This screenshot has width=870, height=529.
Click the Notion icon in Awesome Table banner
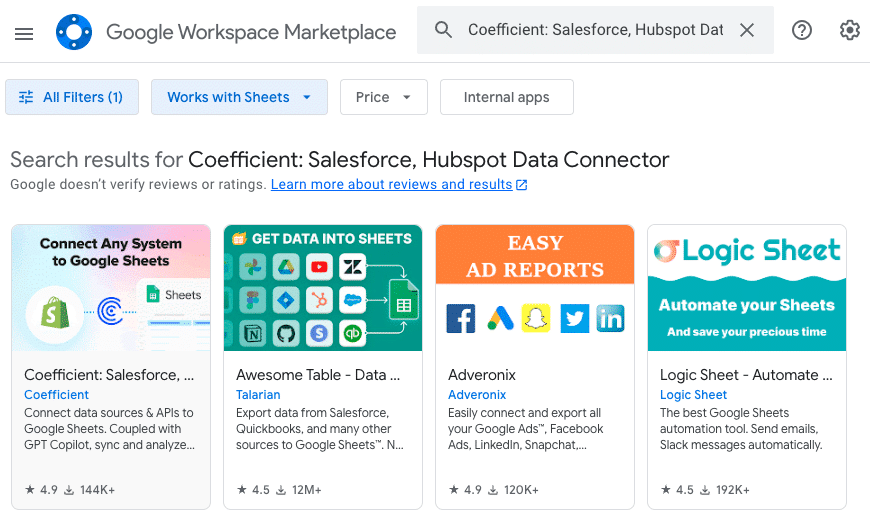coord(252,333)
